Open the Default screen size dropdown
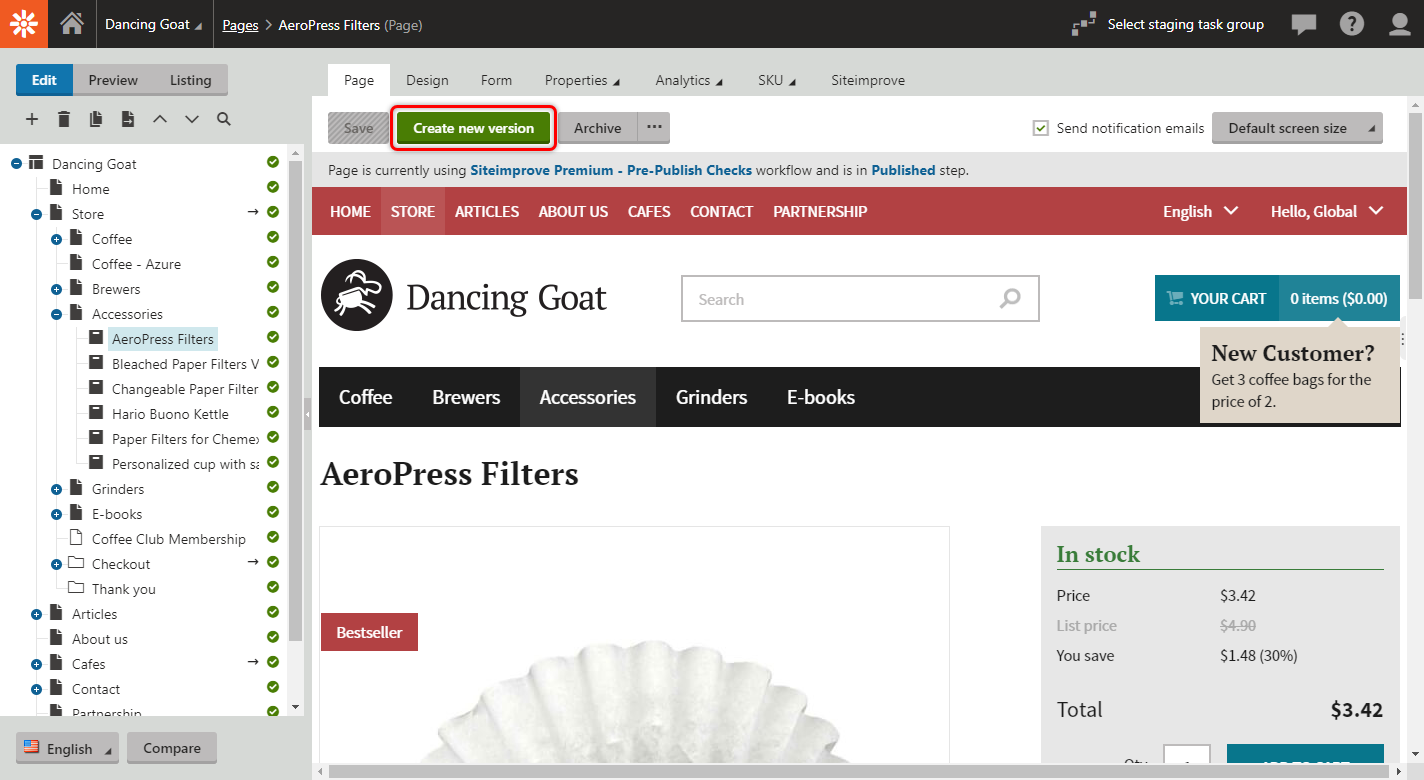1424x780 pixels. [x=1297, y=128]
